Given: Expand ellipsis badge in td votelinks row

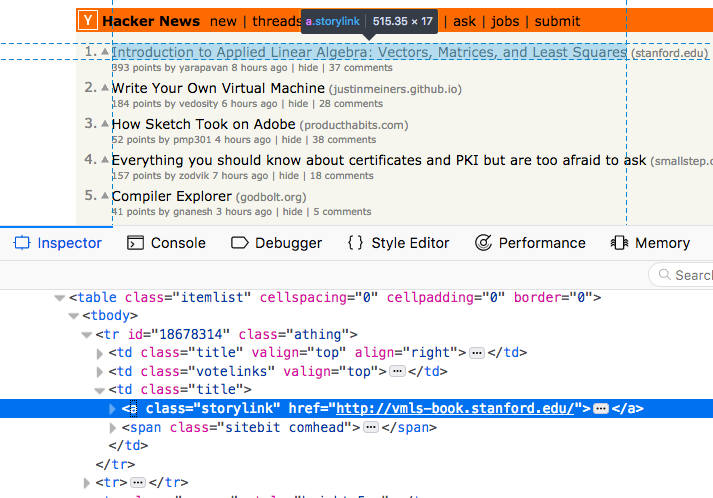Looking at the screenshot, I should pos(397,372).
